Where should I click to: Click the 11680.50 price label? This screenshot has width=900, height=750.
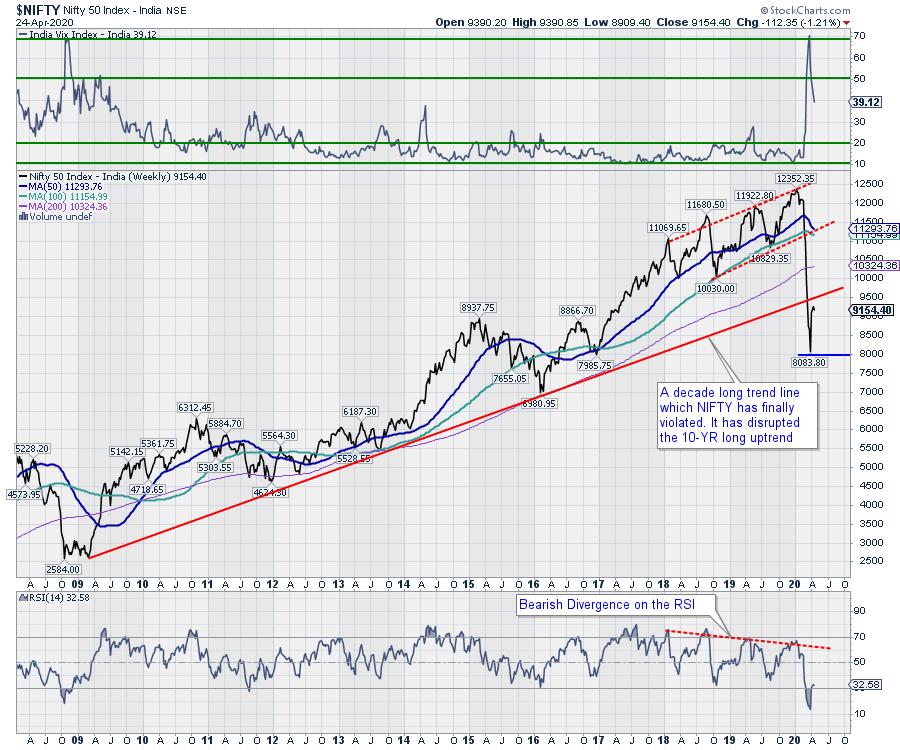[706, 204]
